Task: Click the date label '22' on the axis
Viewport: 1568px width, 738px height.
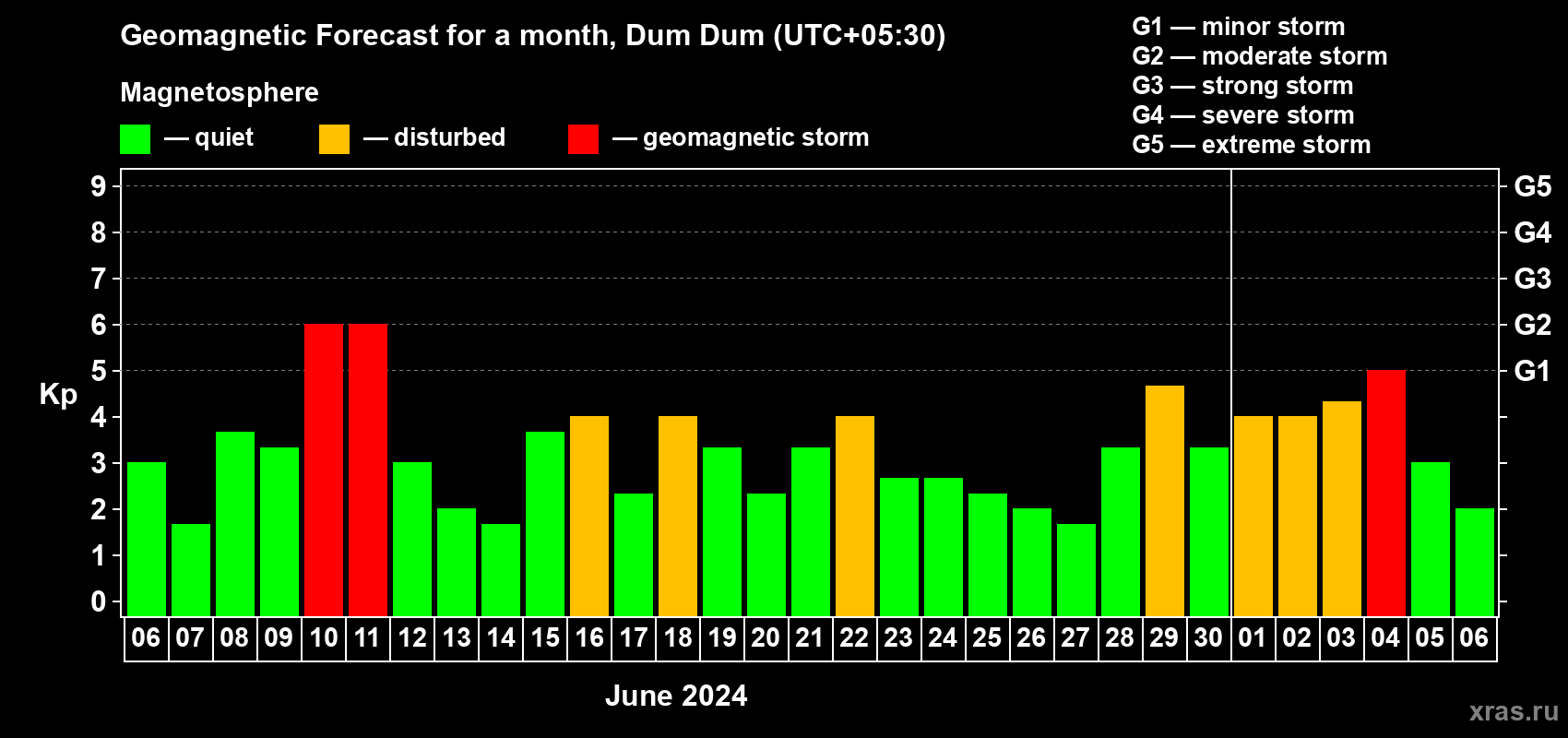Action: coord(855,637)
